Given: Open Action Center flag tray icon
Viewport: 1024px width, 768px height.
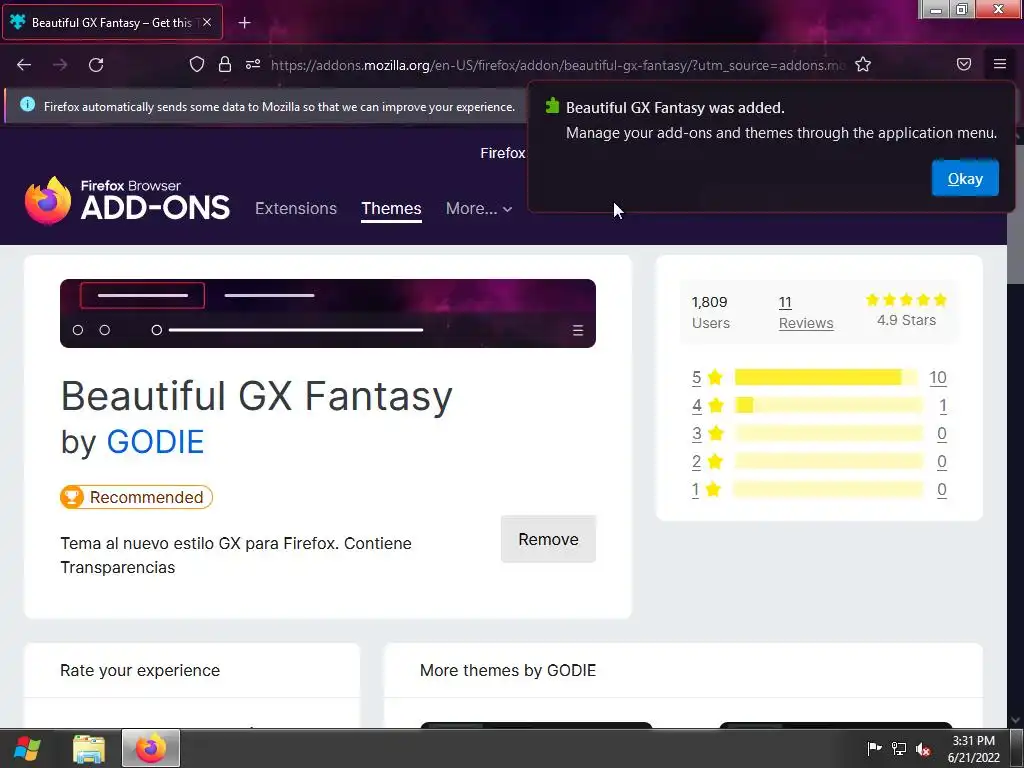Looking at the screenshot, I should pyautogui.click(x=874, y=748).
